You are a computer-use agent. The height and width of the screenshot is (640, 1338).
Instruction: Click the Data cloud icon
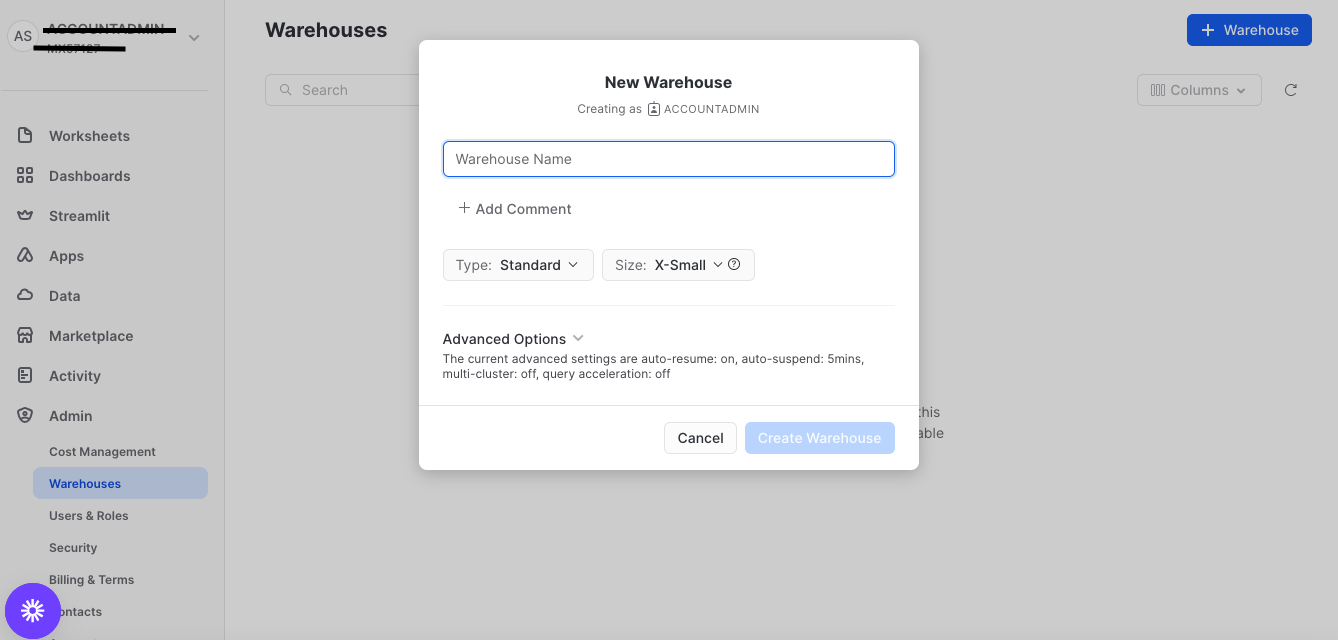[x=25, y=296]
